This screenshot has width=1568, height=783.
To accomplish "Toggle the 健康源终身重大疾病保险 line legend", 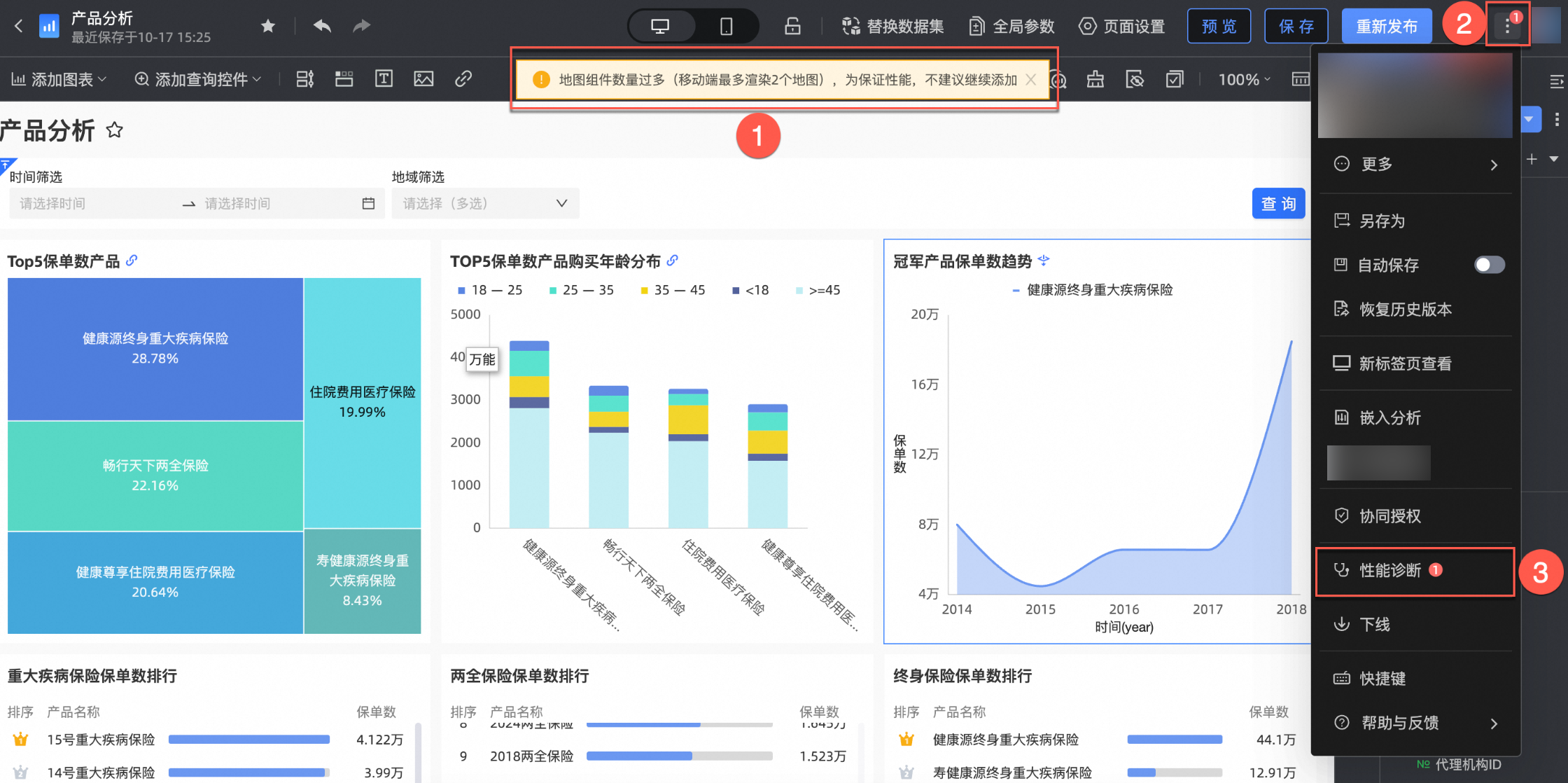I will click(x=1093, y=290).
